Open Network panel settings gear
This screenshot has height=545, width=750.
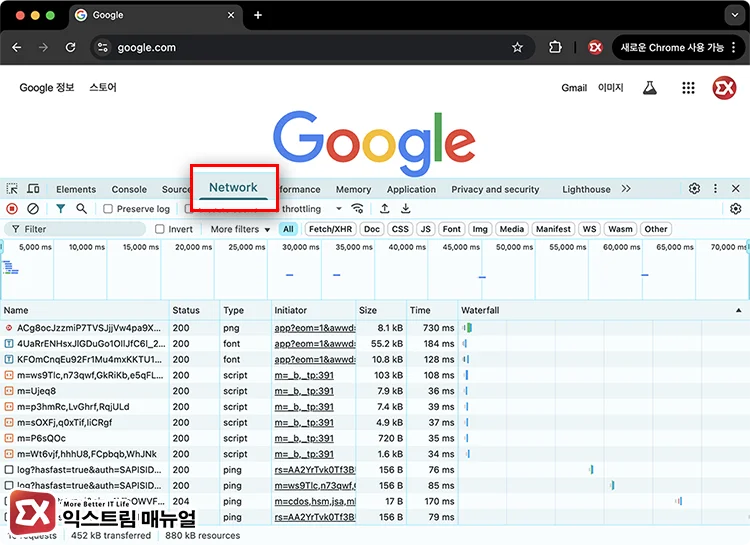click(x=736, y=209)
